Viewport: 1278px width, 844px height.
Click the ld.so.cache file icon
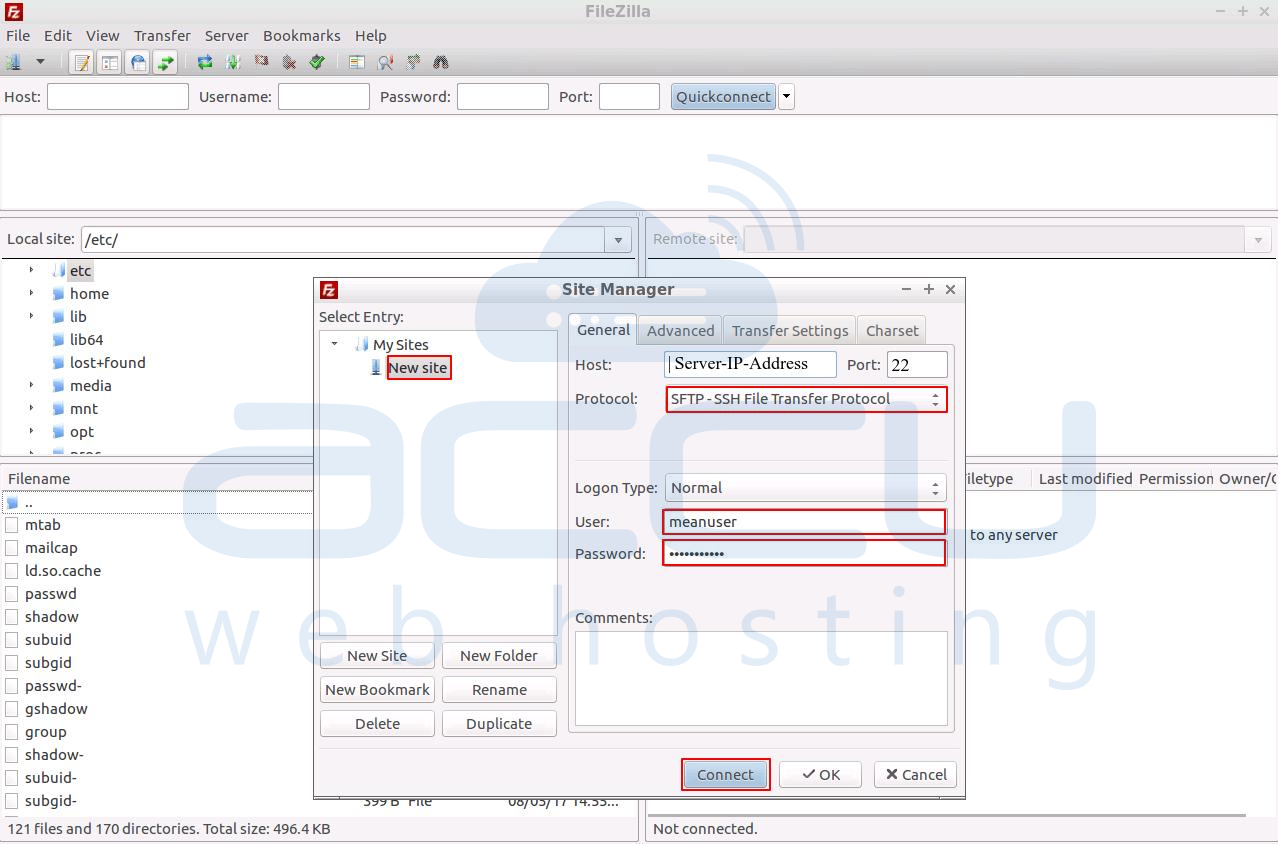click(x=12, y=571)
